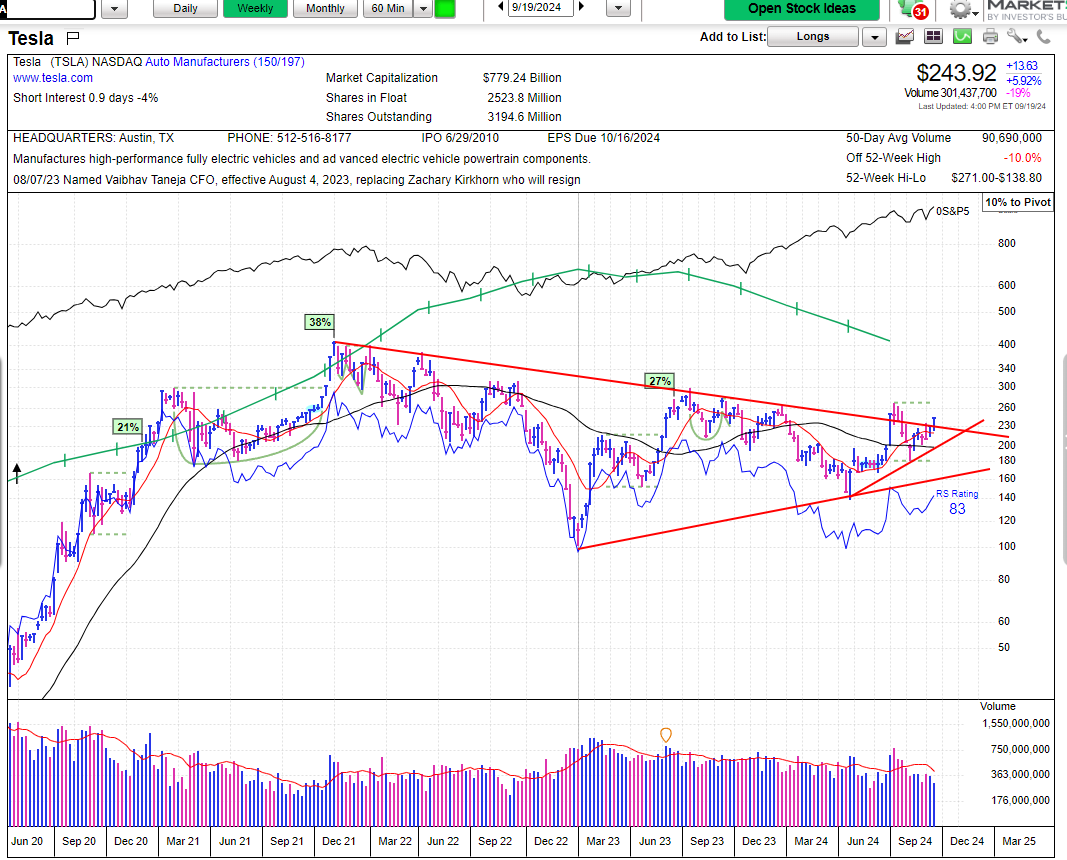Click the Shares Outstanding 3194.6 Million value

[524, 117]
